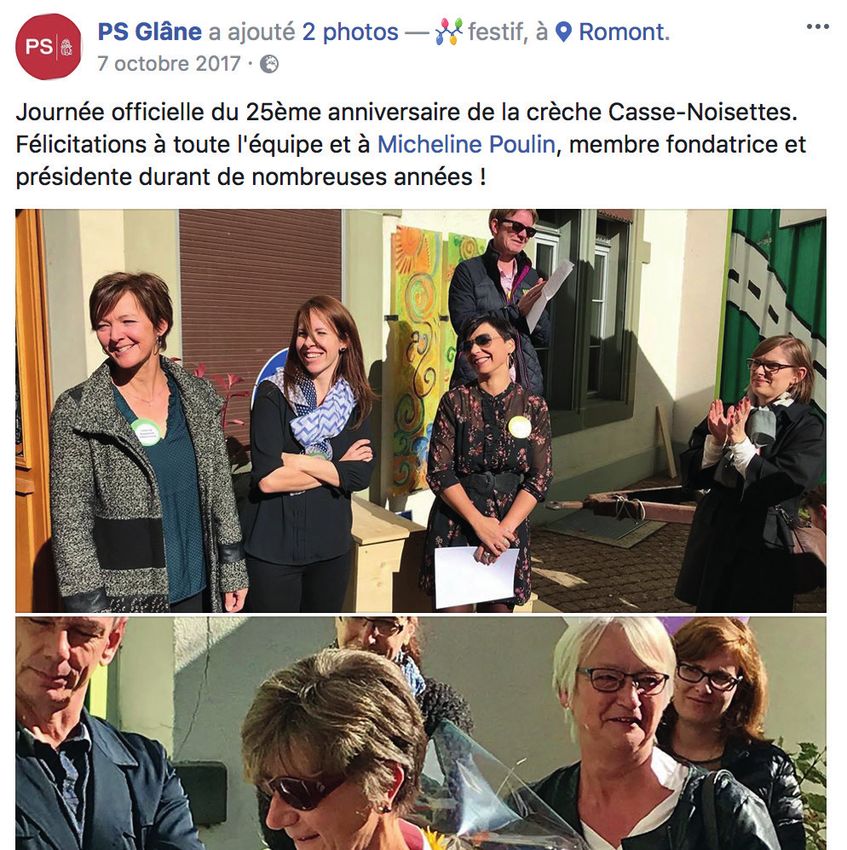Click the woman in floral dress holding paper
Screen dimensions: 847x850
click(488, 461)
